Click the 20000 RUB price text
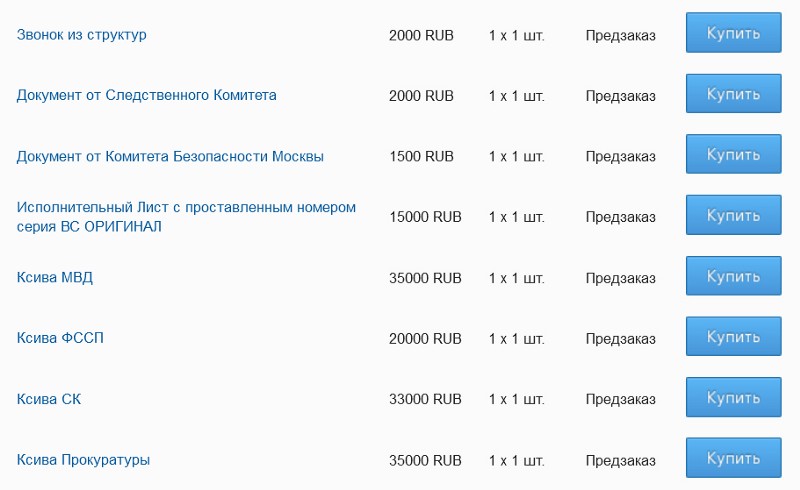 [425, 338]
